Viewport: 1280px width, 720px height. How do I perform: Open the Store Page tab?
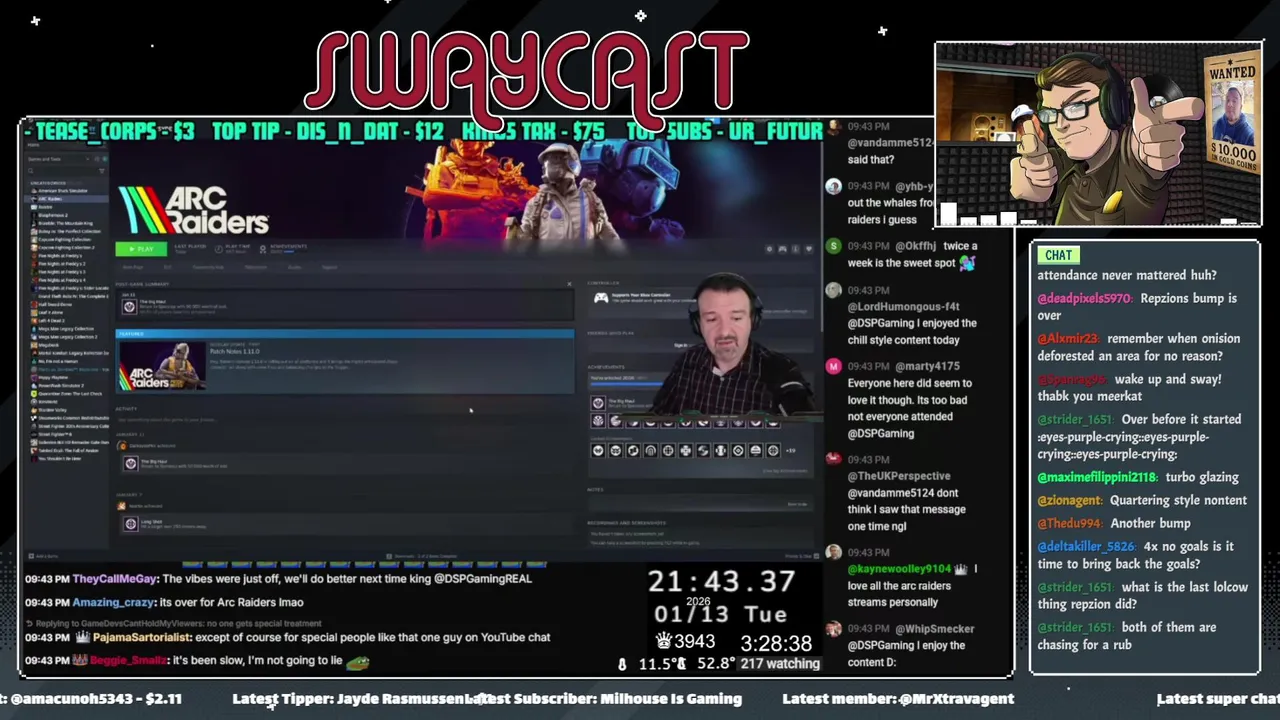[133, 267]
